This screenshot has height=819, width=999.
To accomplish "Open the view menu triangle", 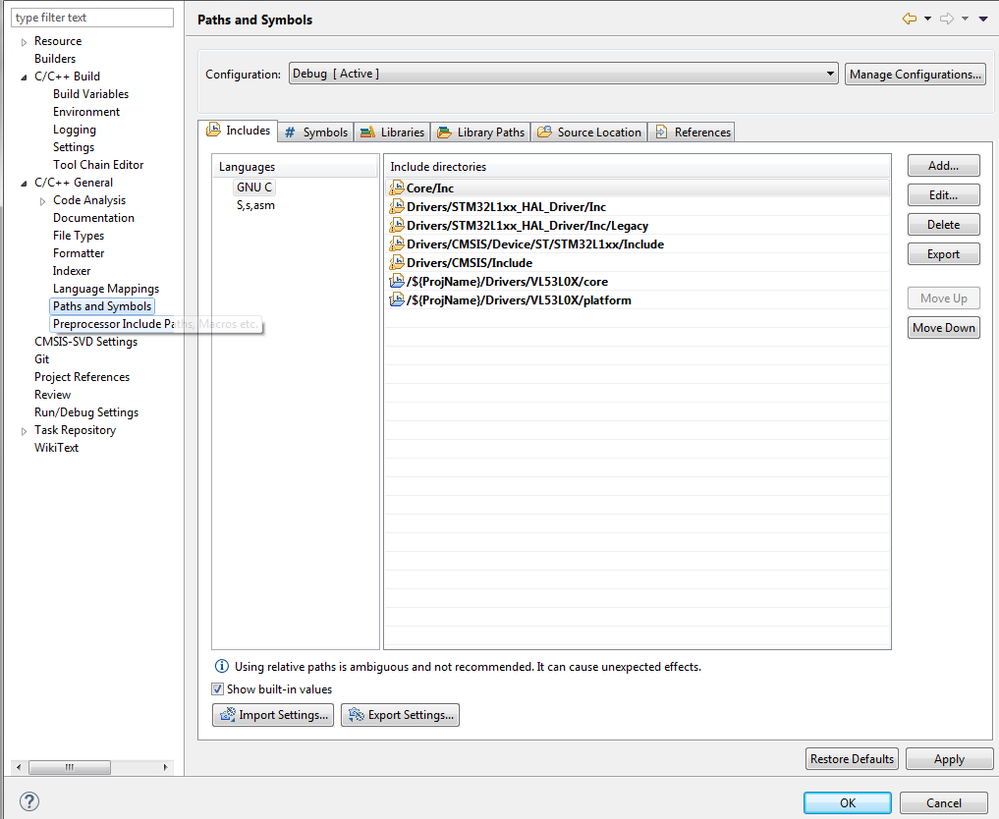I will pos(984,19).
